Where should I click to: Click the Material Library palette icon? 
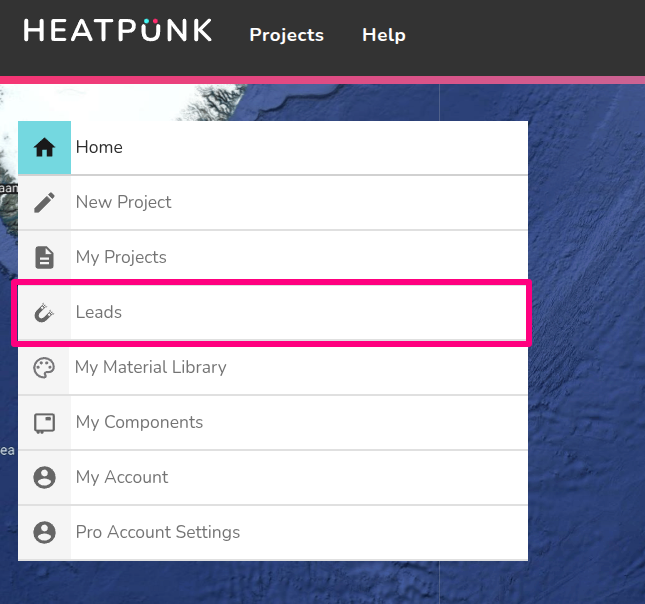coord(44,368)
